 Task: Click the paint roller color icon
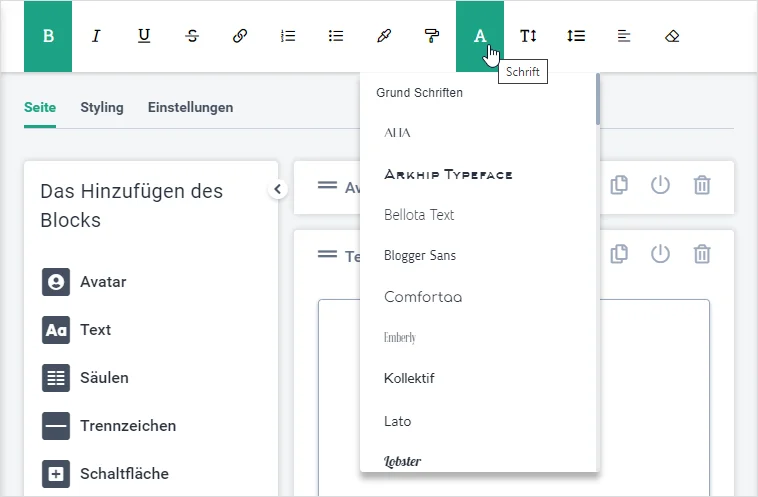click(x=432, y=36)
